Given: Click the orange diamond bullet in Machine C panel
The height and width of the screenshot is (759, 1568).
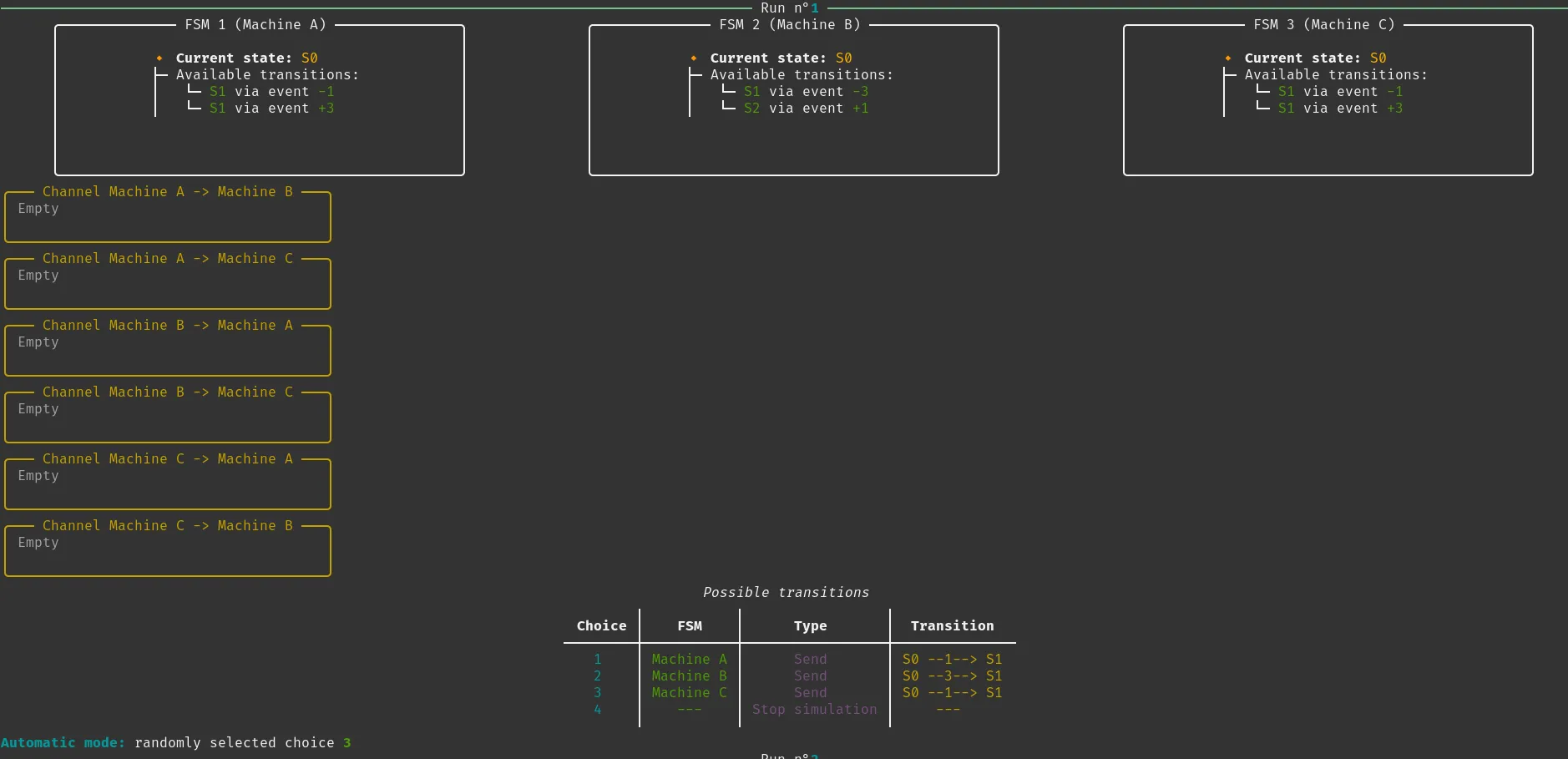Looking at the screenshot, I should click(x=1228, y=58).
